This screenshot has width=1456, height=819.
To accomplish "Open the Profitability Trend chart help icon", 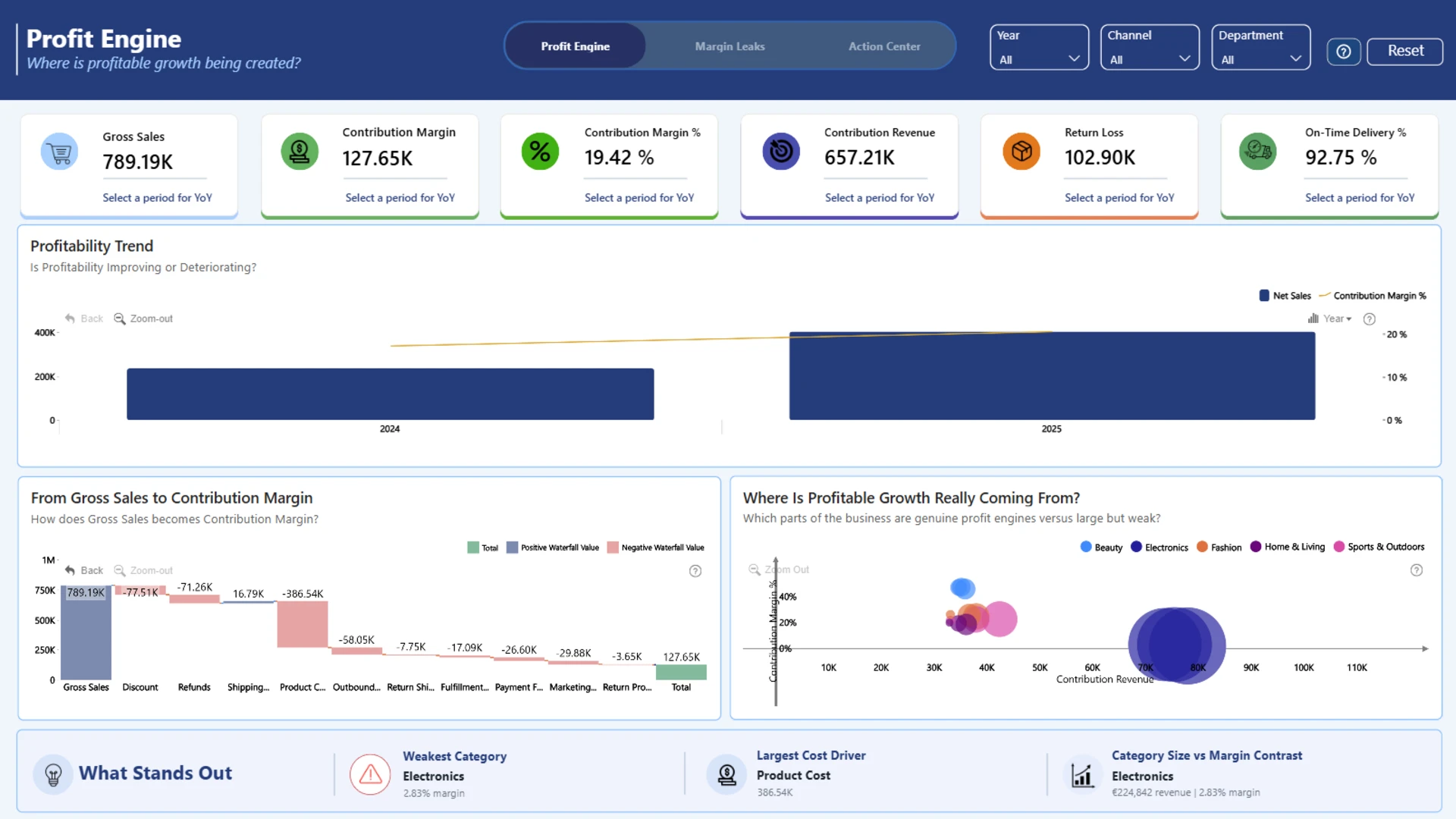I will click(x=1370, y=319).
